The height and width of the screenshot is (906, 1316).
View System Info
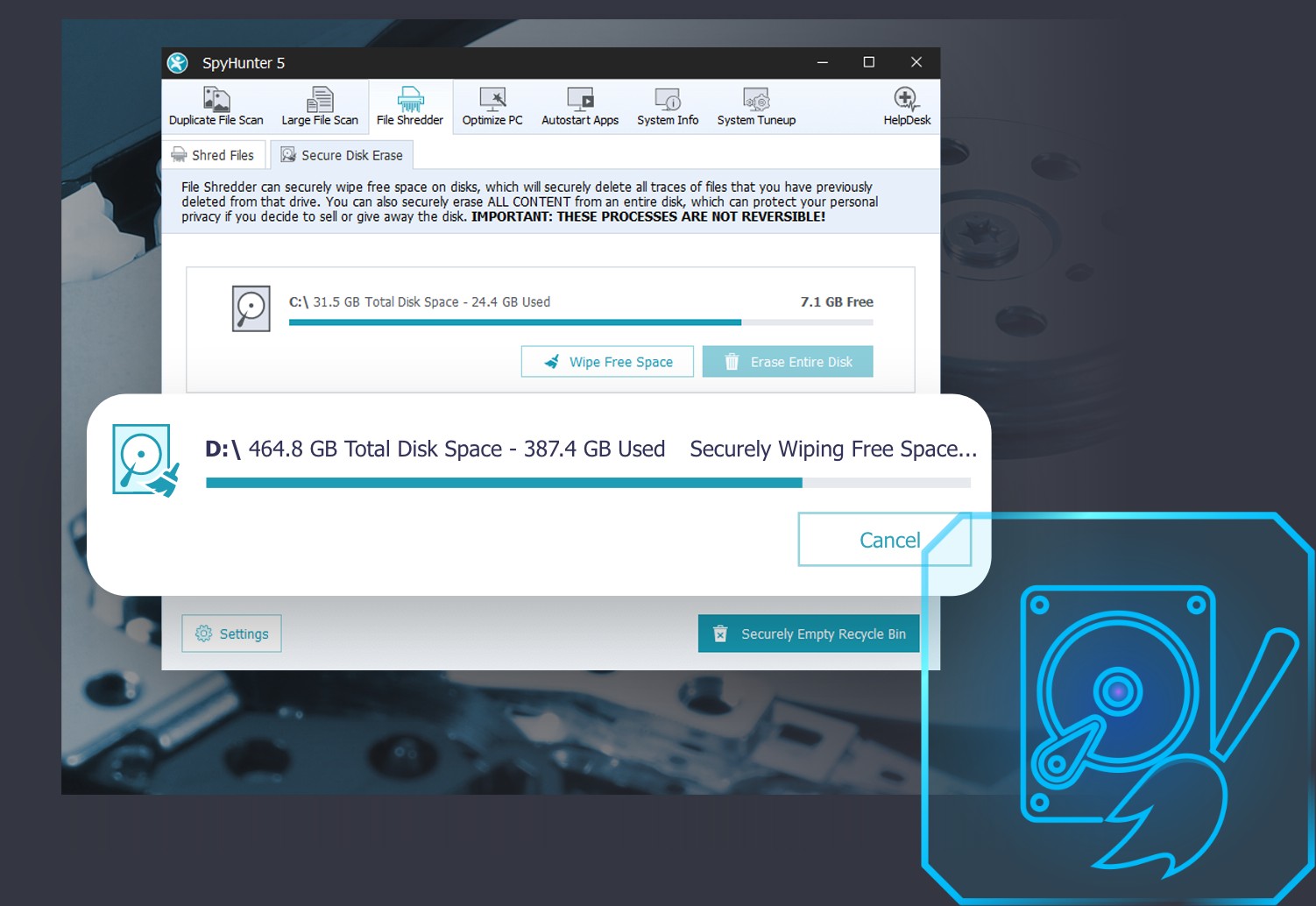click(x=667, y=105)
